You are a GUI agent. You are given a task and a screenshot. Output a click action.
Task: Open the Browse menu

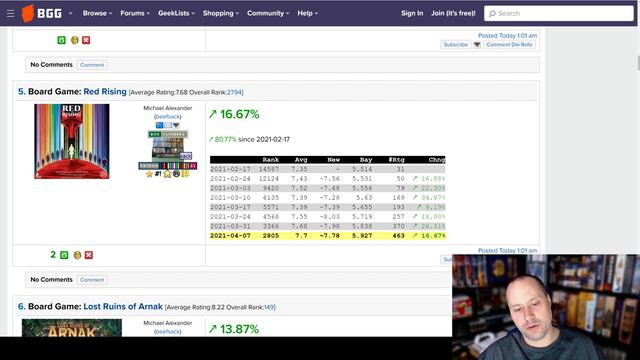97,13
